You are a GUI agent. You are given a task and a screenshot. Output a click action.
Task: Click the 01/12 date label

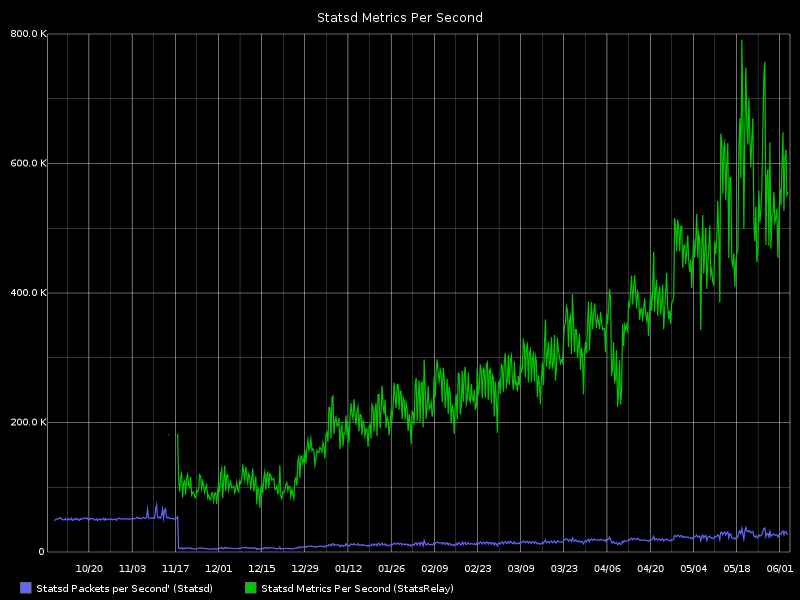[348, 568]
